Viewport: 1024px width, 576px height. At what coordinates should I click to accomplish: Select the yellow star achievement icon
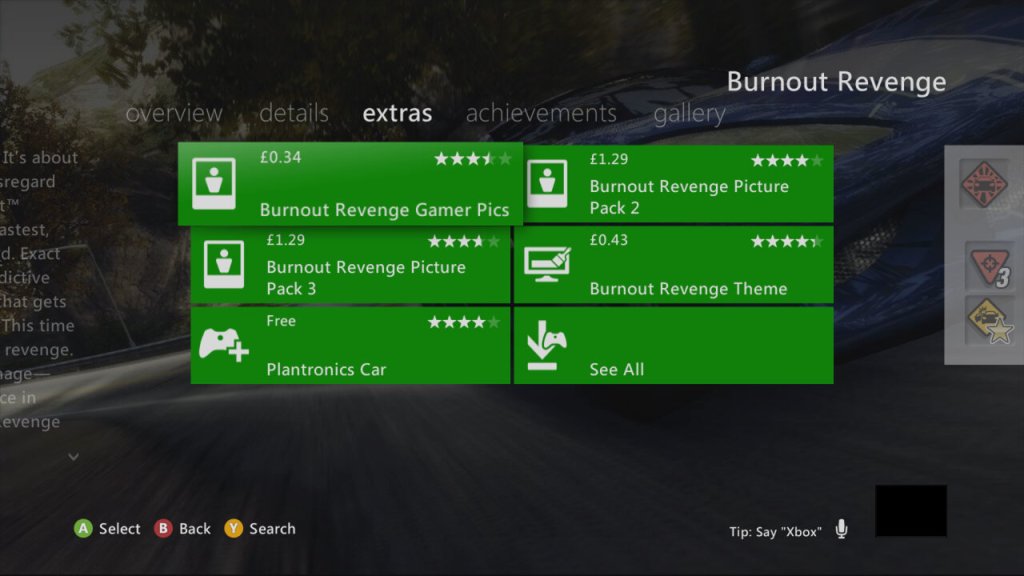988,321
